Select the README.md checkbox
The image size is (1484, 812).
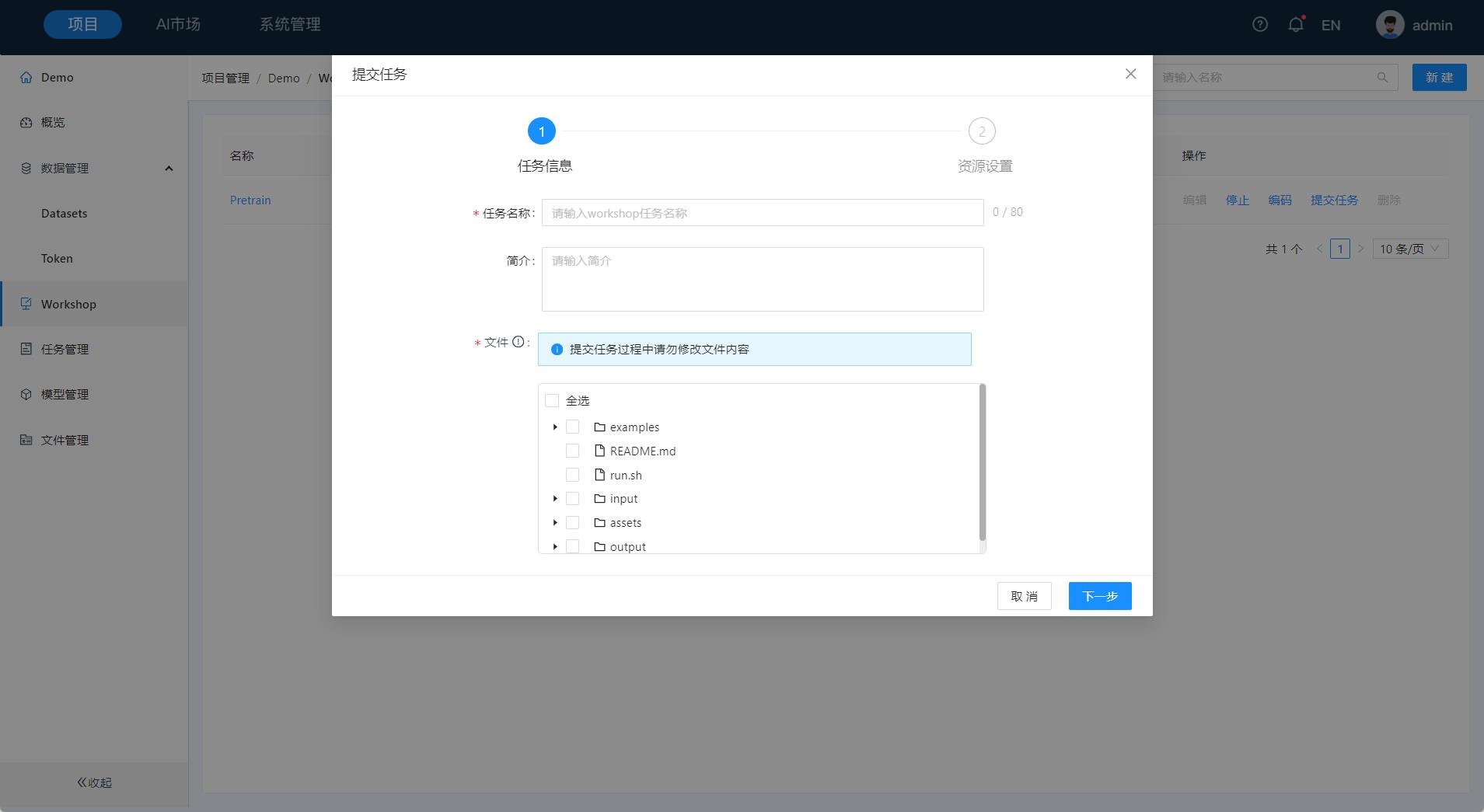[x=573, y=451]
